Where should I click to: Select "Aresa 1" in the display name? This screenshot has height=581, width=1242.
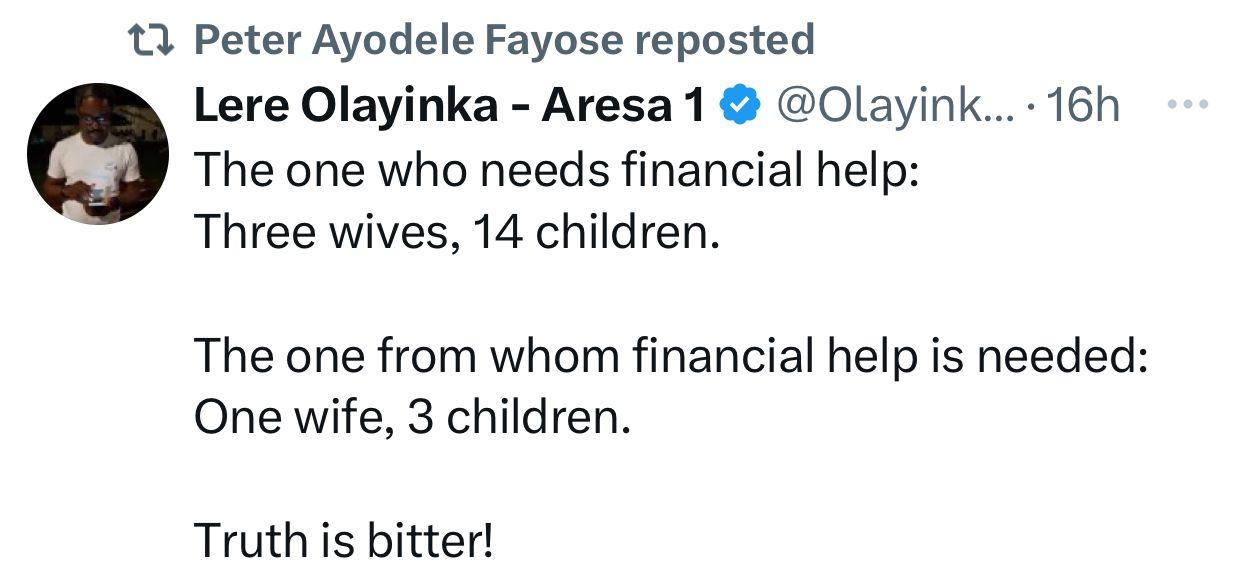[x=624, y=105]
